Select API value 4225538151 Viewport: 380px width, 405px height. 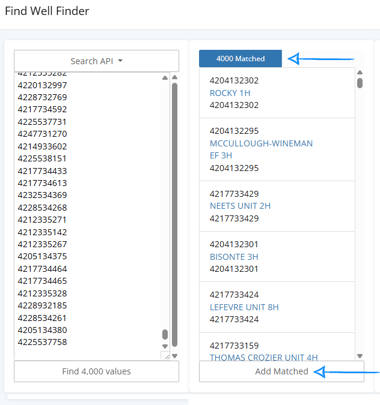click(42, 158)
